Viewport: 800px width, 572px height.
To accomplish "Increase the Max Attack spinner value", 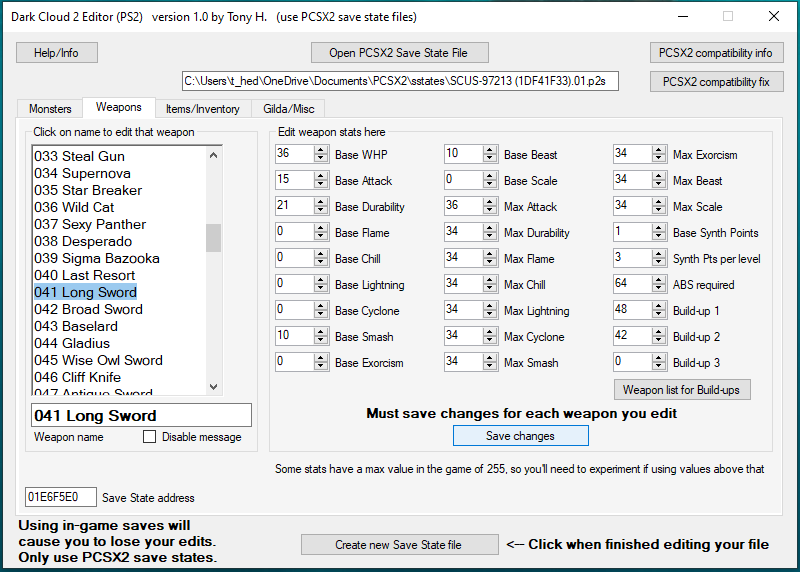I will click(490, 202).
